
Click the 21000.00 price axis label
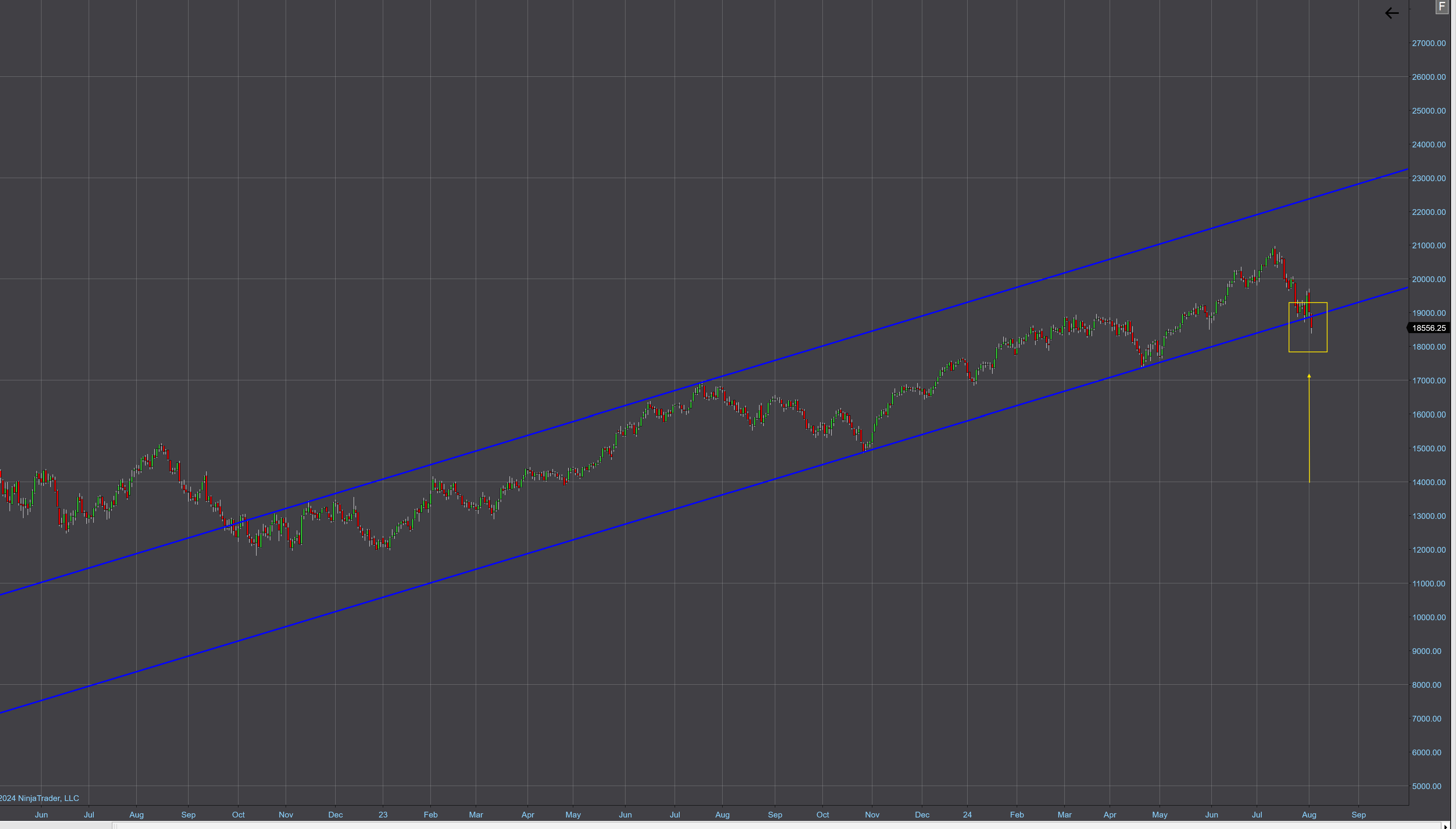coord(1429,245)
